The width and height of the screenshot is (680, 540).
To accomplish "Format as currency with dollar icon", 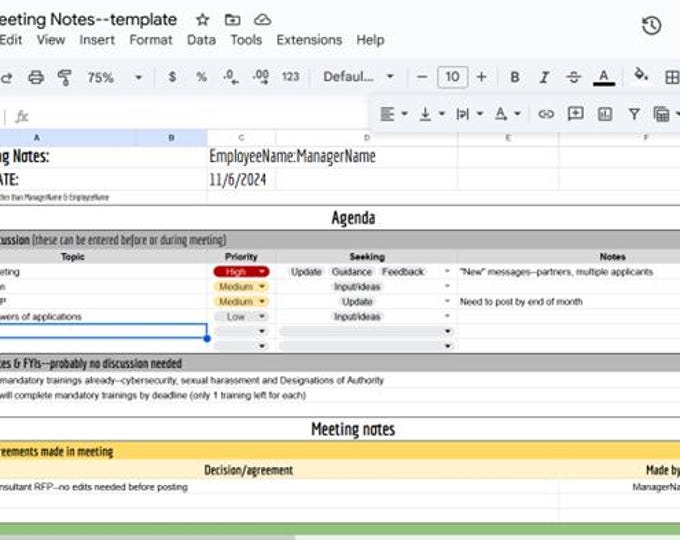I will pyautogui.click(x=172, y=77).
